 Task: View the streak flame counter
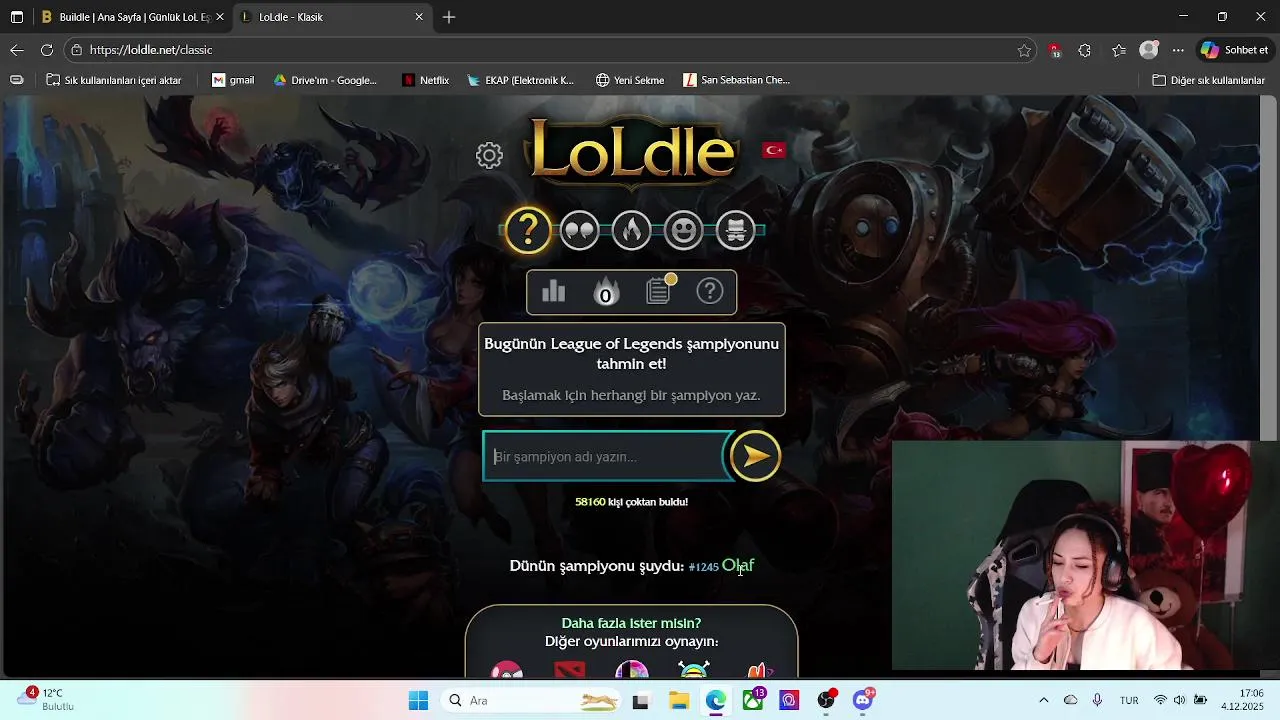click(x=605, y=291)
